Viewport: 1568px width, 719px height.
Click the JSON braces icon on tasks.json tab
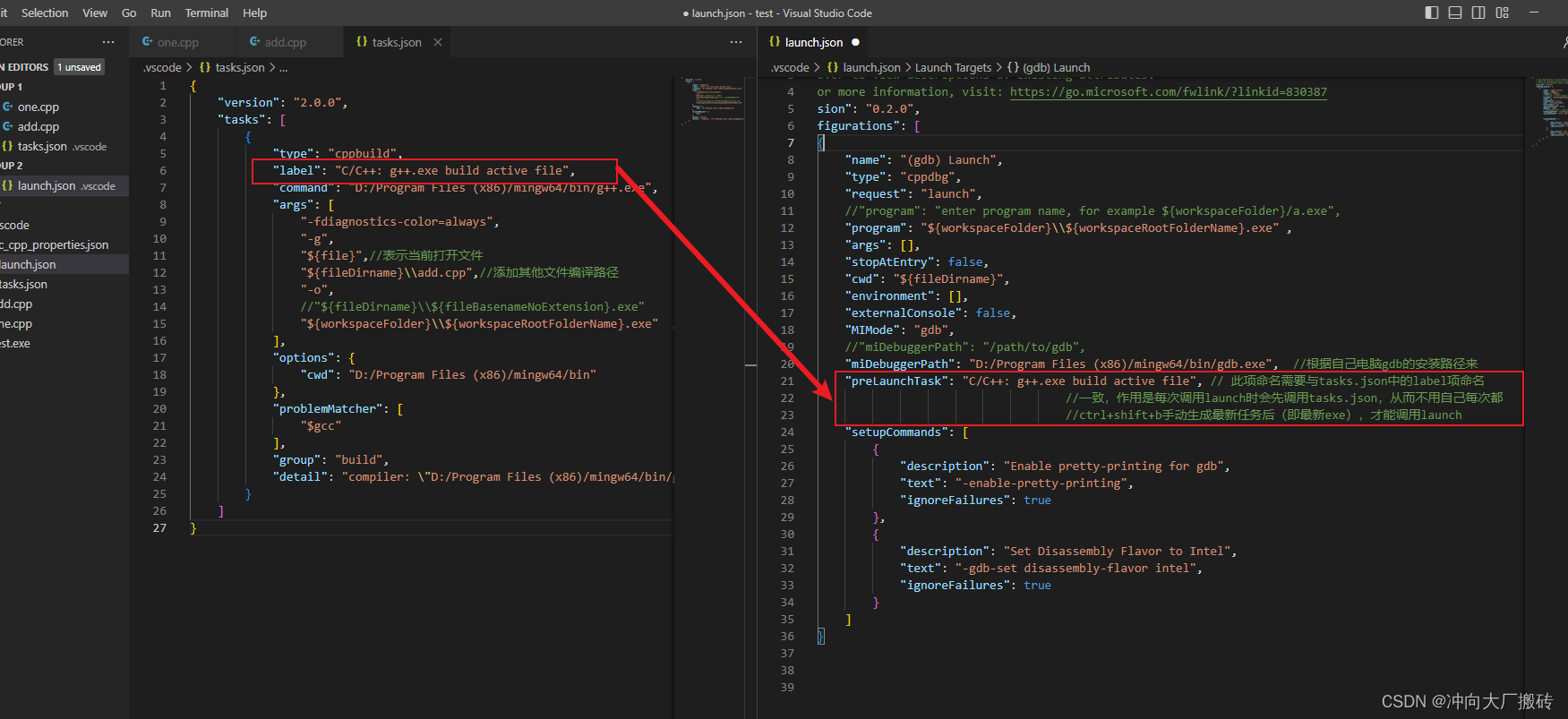362,42
